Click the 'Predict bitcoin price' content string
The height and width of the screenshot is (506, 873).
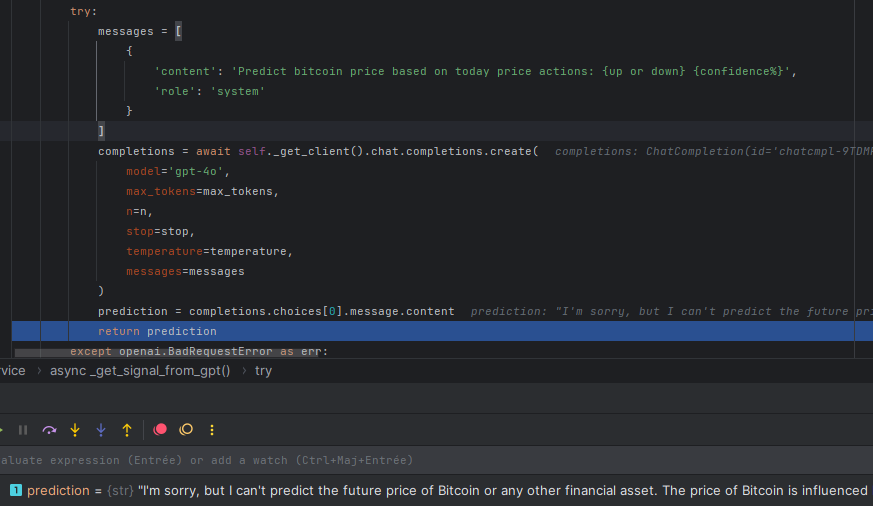(x=511, y=71)
